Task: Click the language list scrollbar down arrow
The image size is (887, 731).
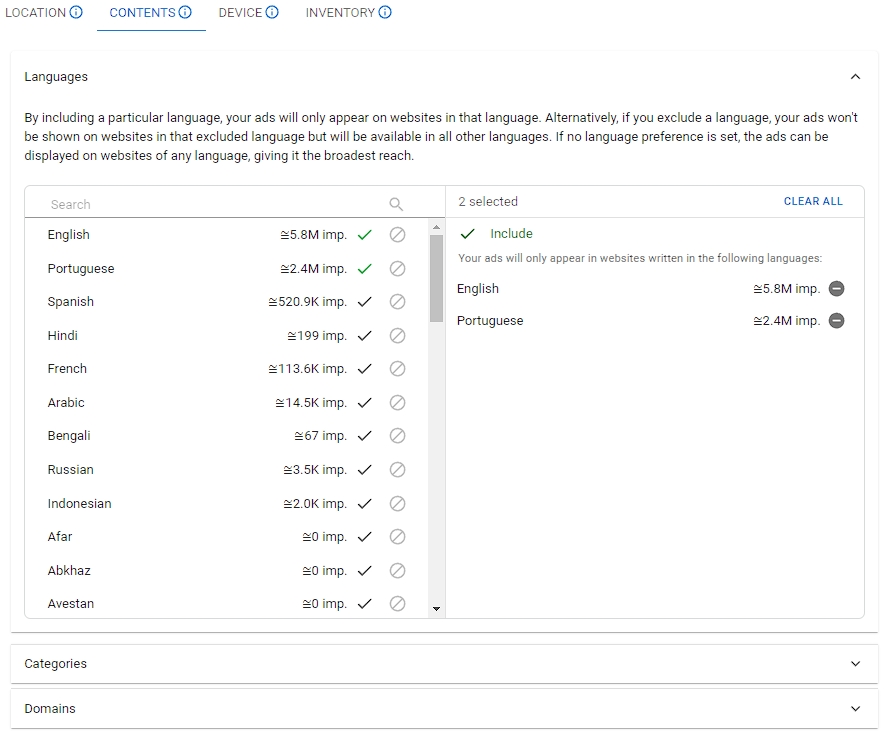Action: click(436, 608)
